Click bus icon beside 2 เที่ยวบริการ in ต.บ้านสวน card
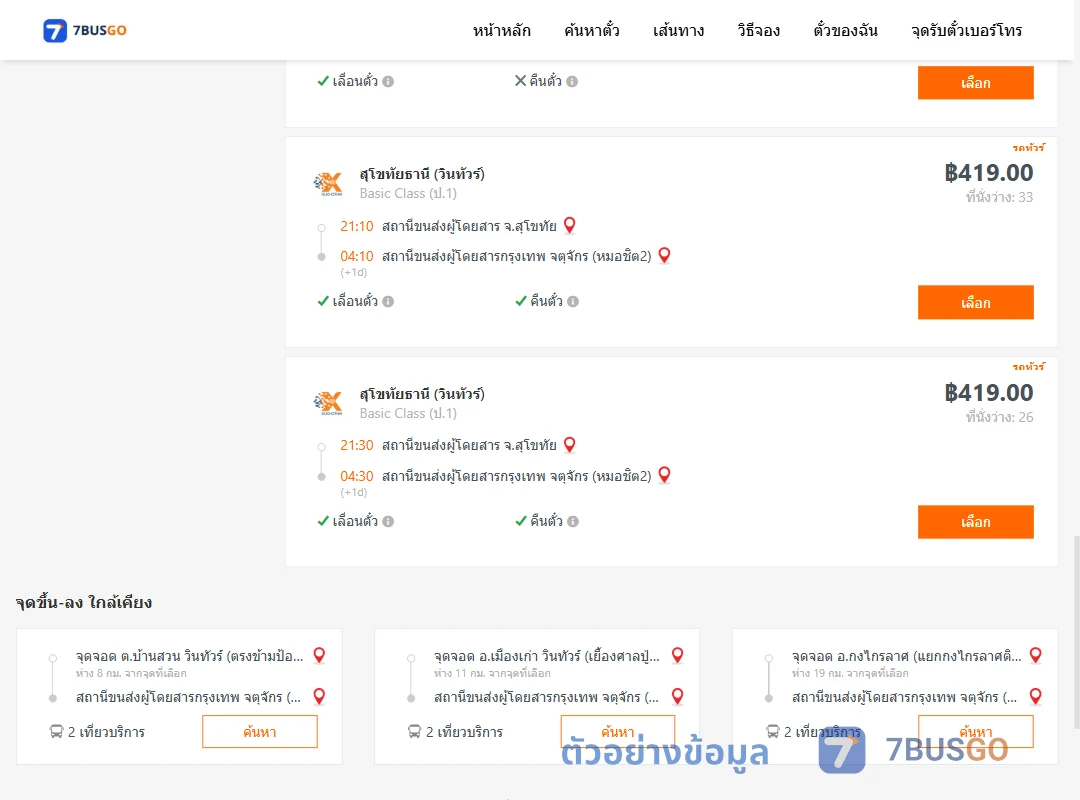The image size is (1080, 800). 56,732
